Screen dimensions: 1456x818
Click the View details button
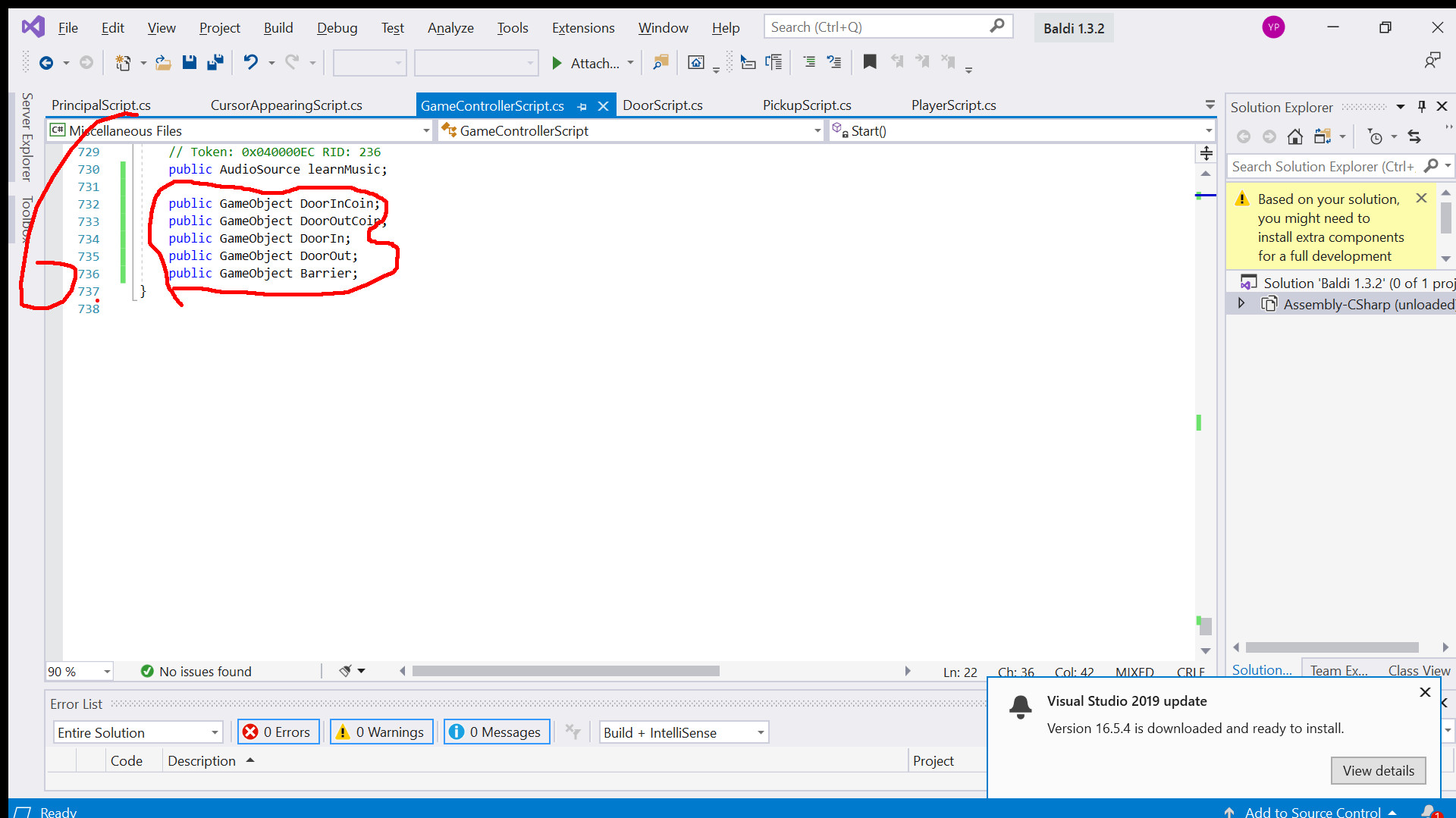click(1378, 771)
